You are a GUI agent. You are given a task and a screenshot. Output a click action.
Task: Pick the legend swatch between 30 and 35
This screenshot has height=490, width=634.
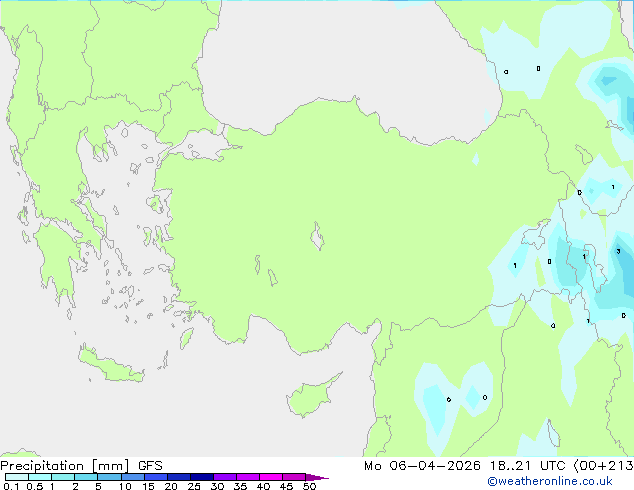point(225,477)
